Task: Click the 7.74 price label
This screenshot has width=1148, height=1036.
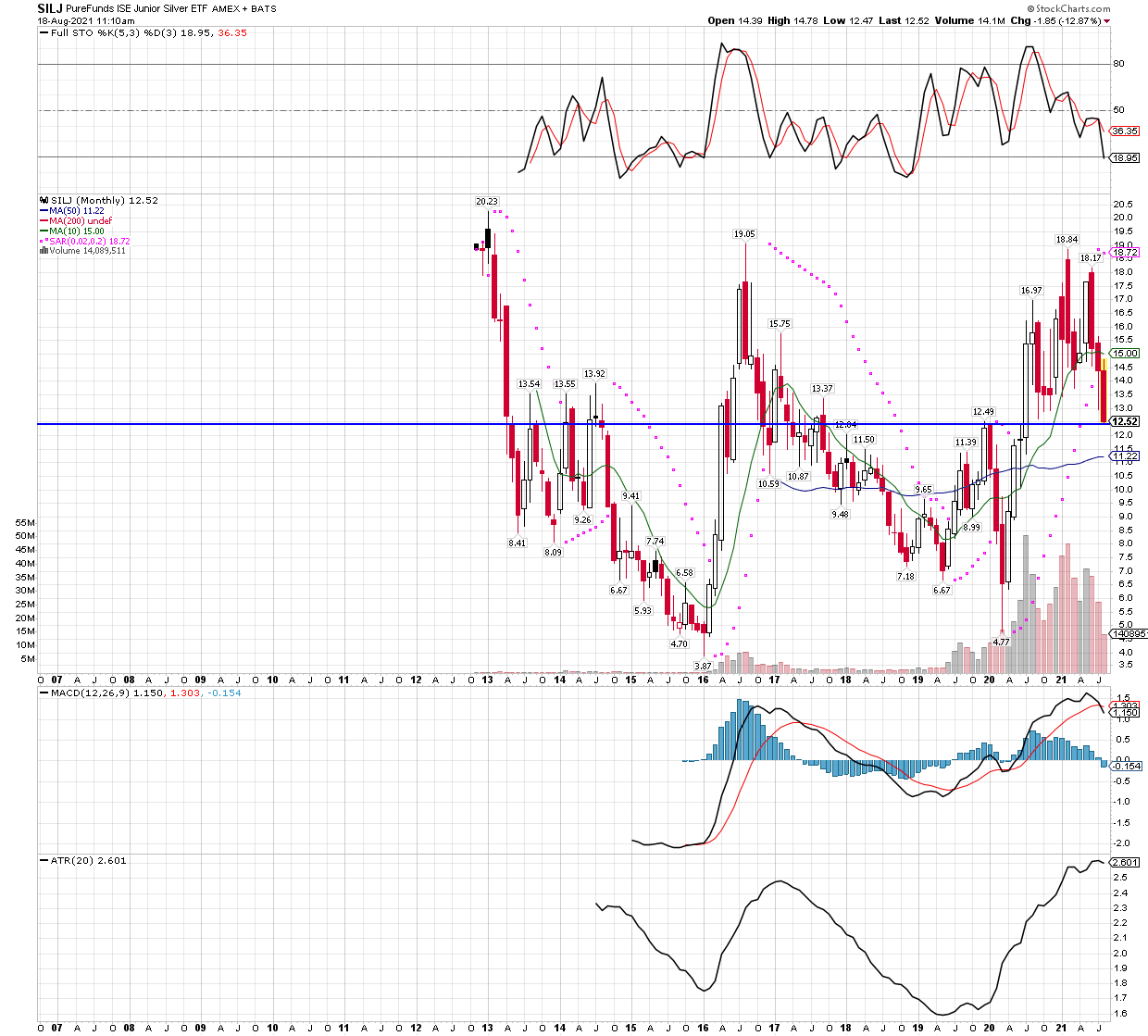Action: point(655,542)
